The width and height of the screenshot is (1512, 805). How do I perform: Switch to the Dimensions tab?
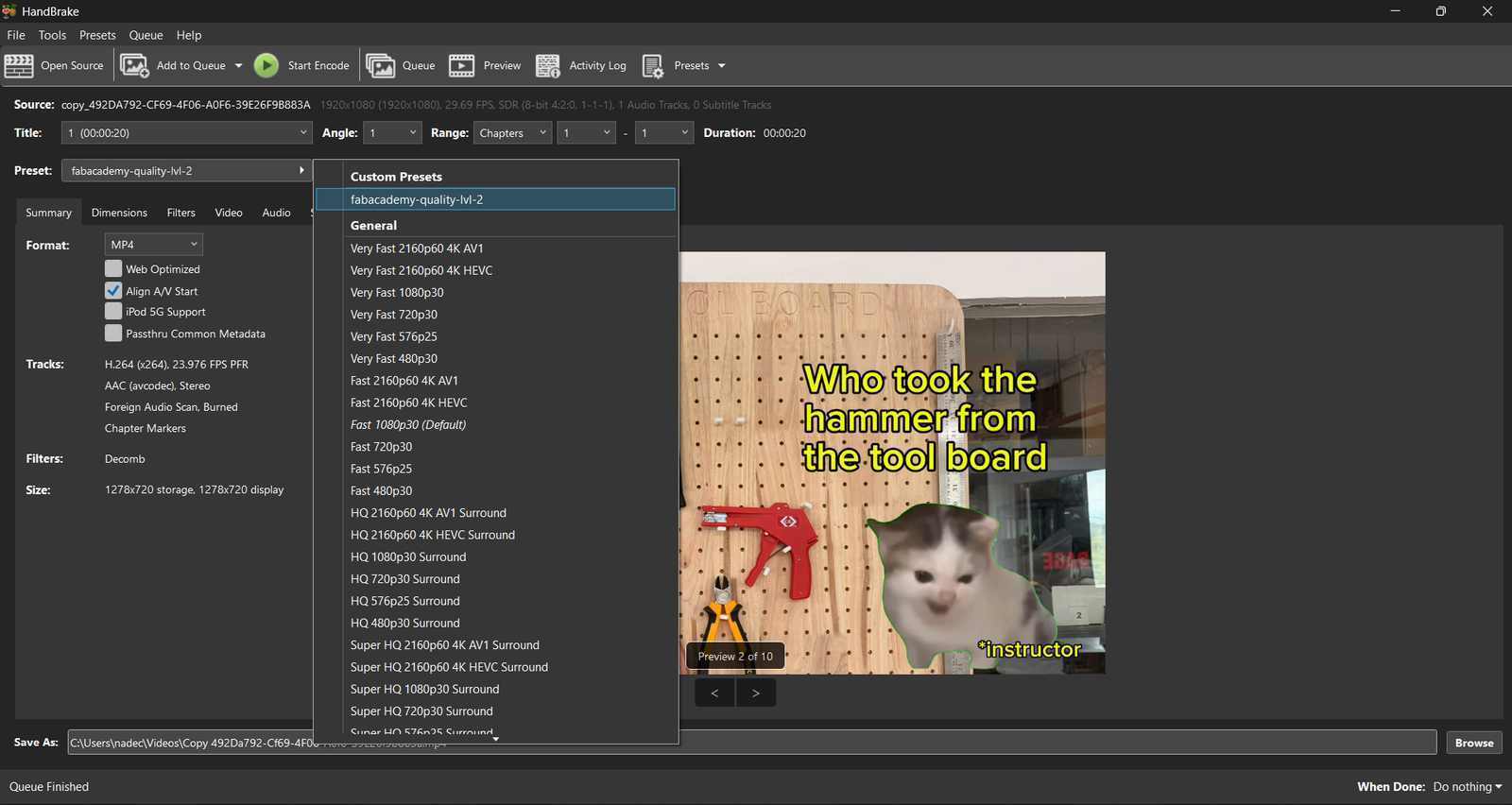[x=119, y=213]
